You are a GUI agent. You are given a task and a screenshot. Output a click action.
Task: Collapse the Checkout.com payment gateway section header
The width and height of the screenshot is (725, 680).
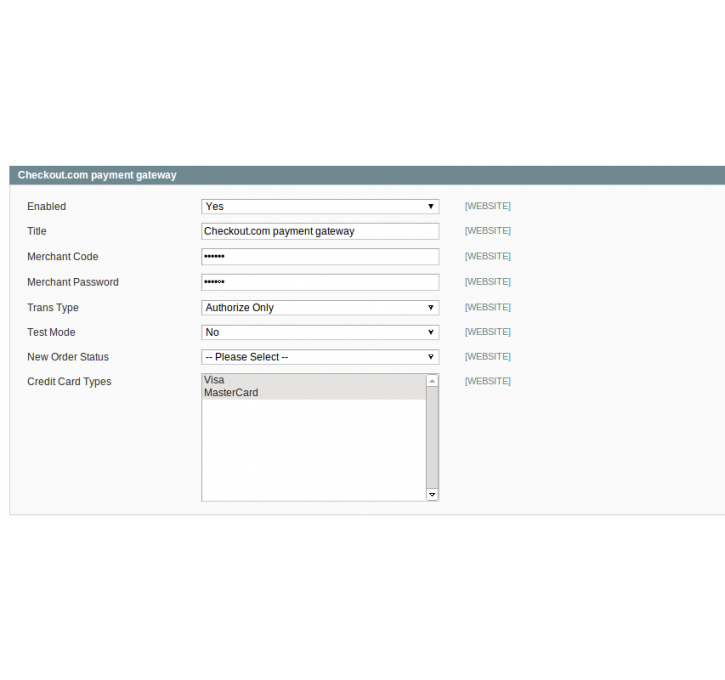click(367, 175)
